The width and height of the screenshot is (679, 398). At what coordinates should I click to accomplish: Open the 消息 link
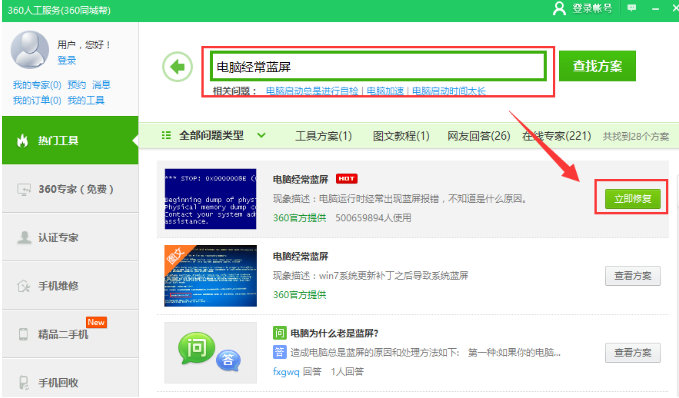coord(101,84)
